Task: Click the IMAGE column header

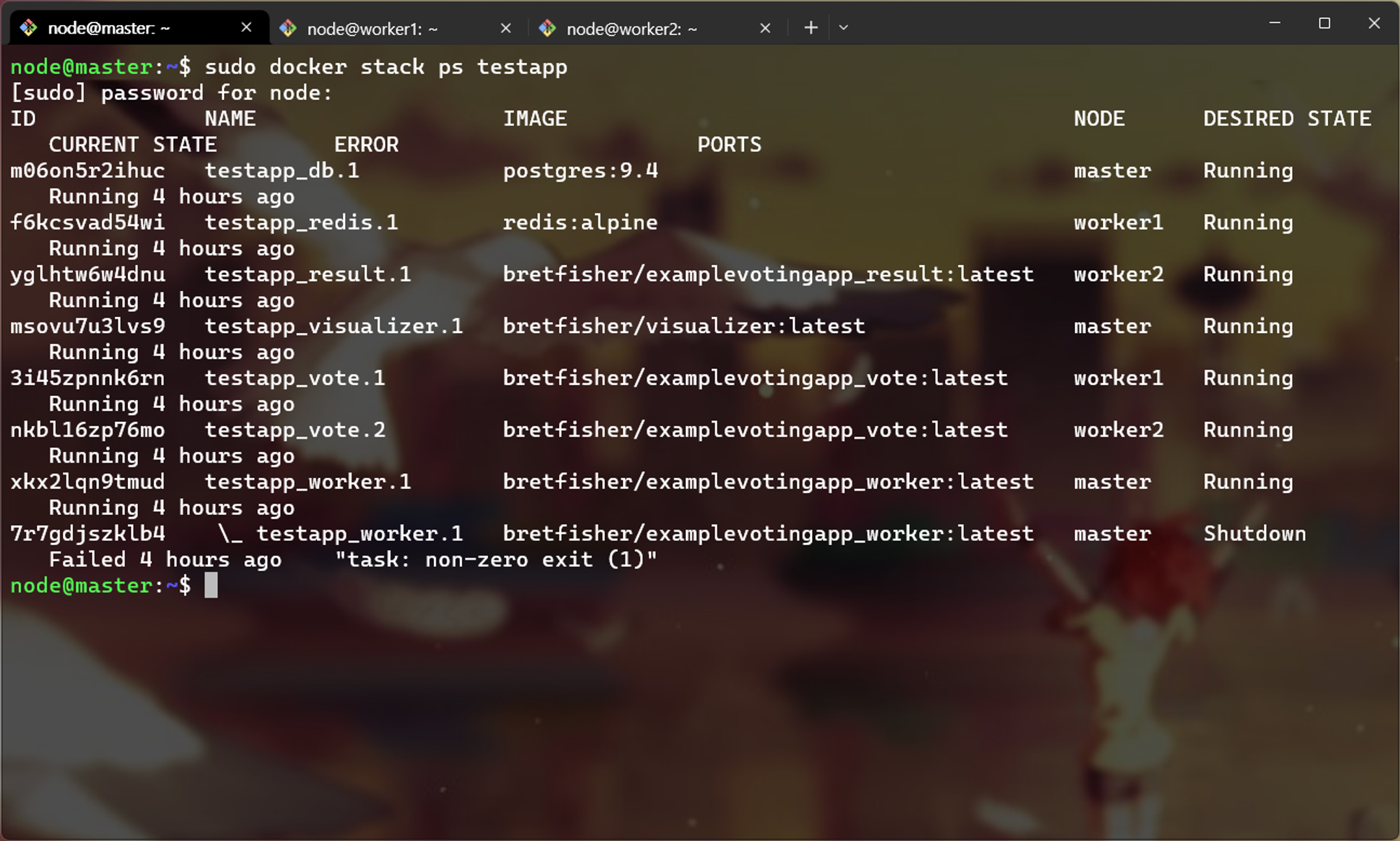Action: (535, 119)
